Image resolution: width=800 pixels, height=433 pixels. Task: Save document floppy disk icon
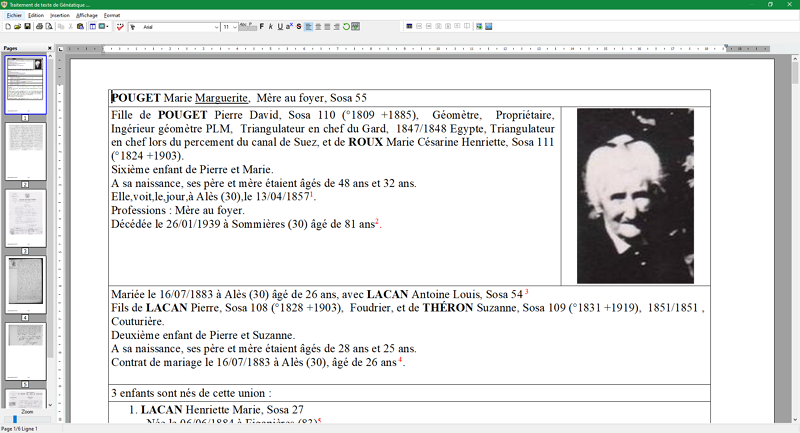coord(27,27)
